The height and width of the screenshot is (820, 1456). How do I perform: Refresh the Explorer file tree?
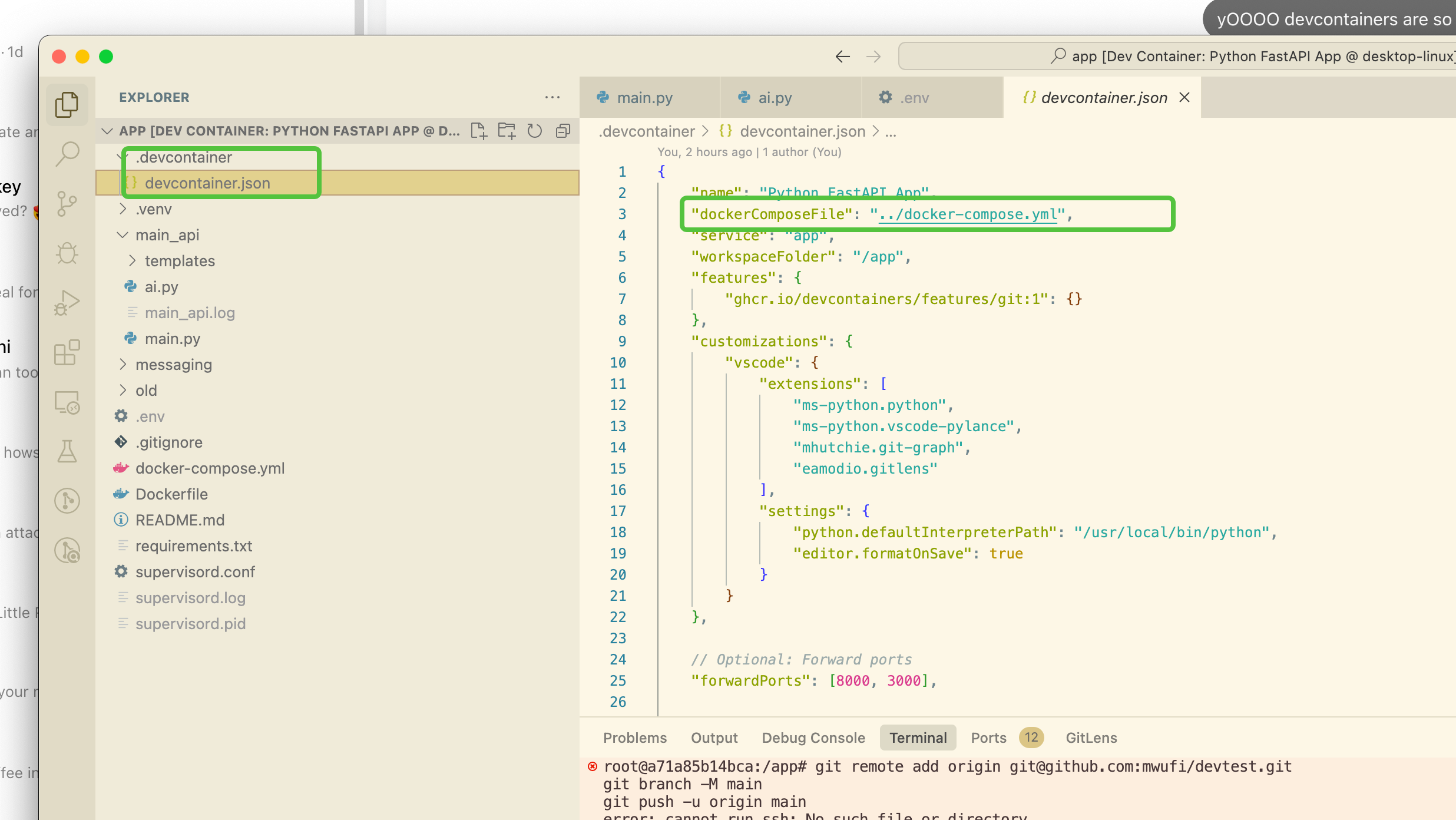[535, 131]
